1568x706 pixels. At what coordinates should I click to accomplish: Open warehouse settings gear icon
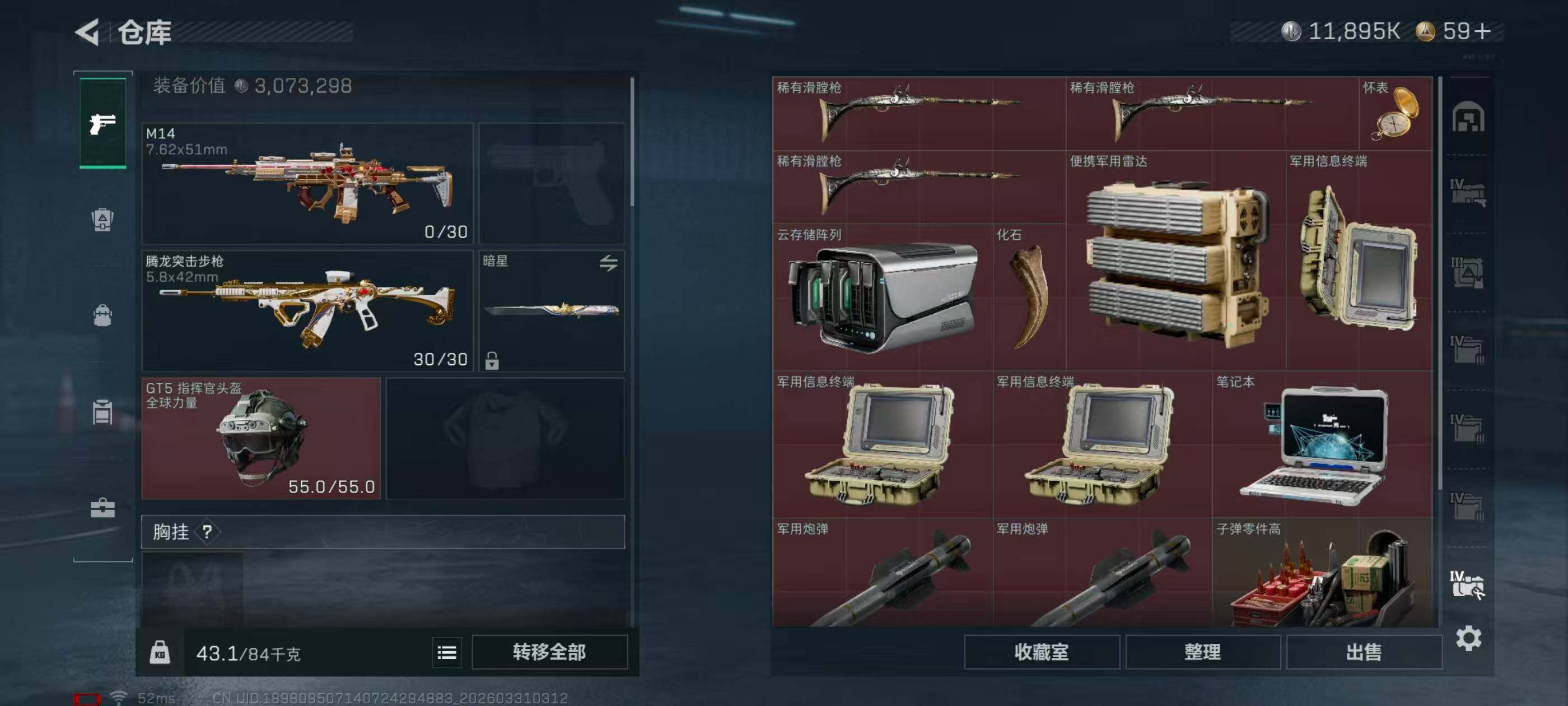point(1468,638)
